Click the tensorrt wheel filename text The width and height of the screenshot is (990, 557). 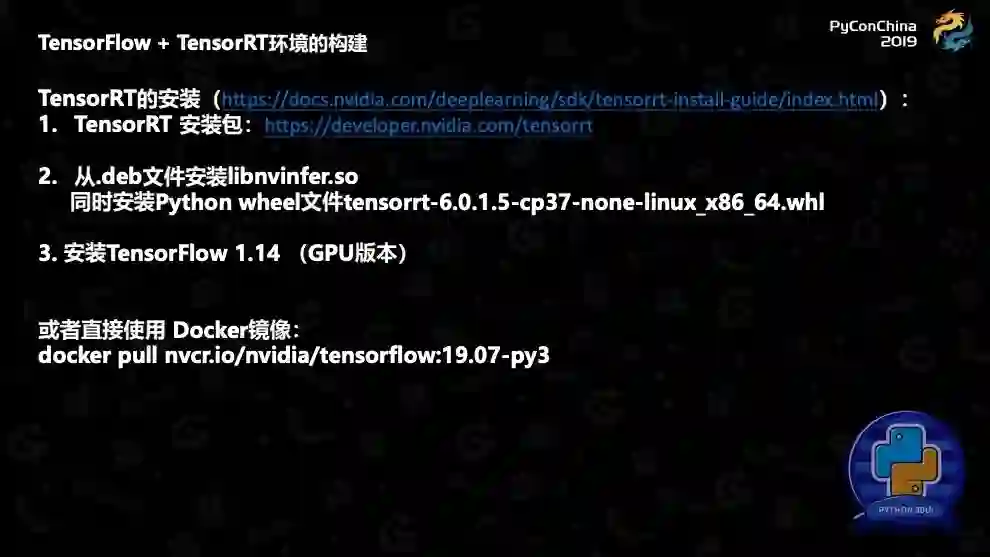point(584,203)
